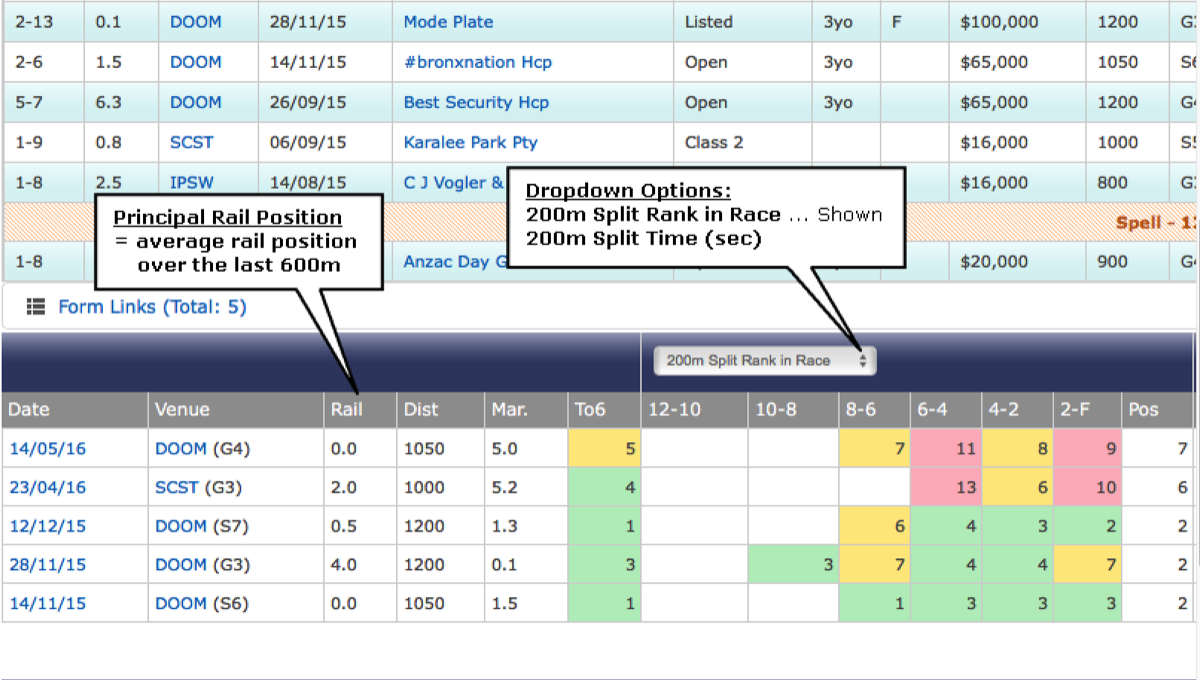Click the To6 column header
Screen dimensions: 1200x680
[x=589, y=410]
